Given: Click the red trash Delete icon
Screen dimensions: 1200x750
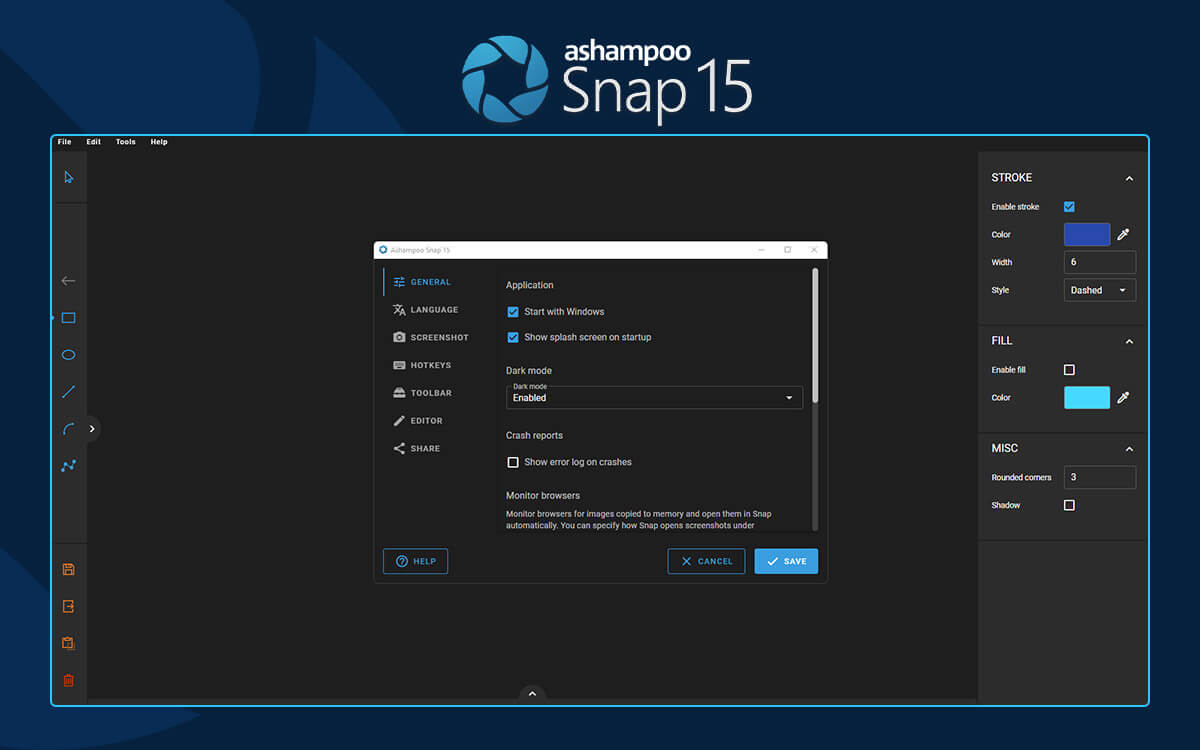Looking at the screenshot, I should tap(69, 681).
